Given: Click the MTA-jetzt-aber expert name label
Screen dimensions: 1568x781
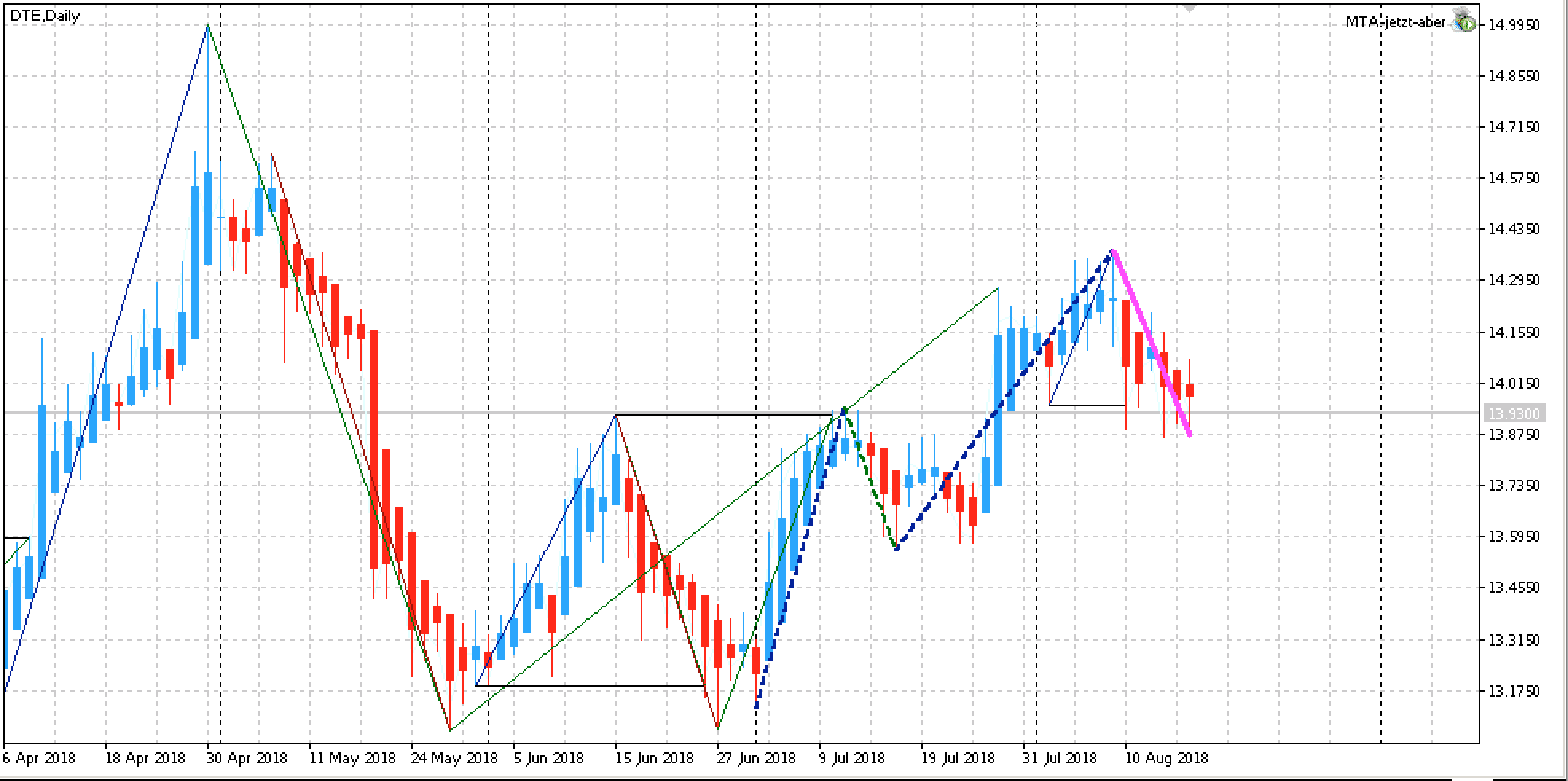Looking at the screenshot, I should tap(1394, 22).
